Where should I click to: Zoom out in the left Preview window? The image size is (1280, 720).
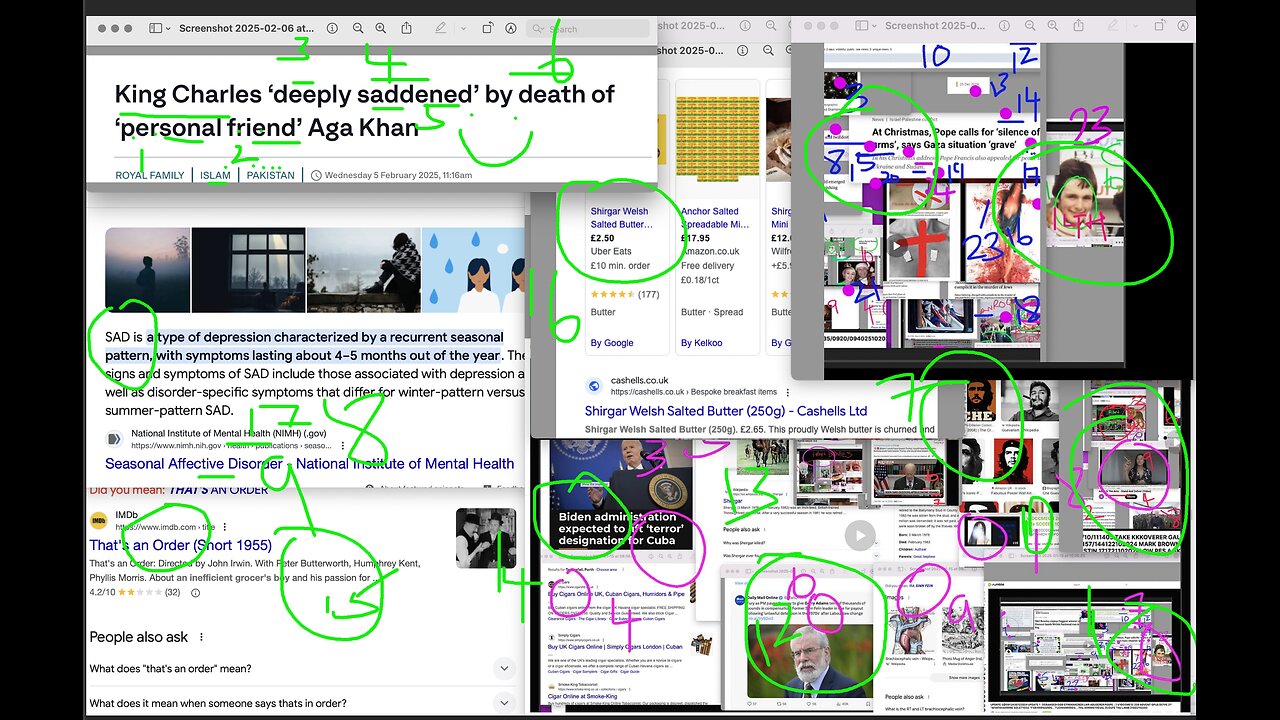[358, 29]
